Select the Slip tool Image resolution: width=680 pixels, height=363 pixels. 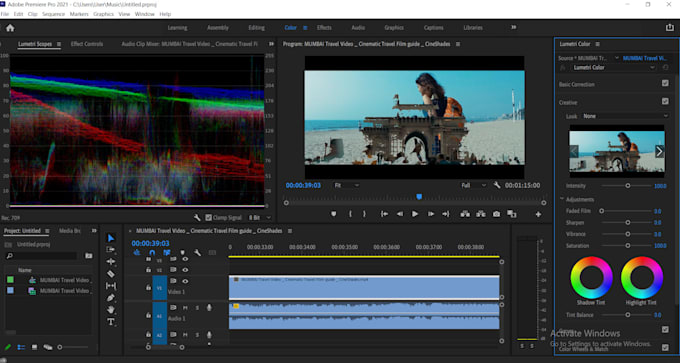[111, 286]
